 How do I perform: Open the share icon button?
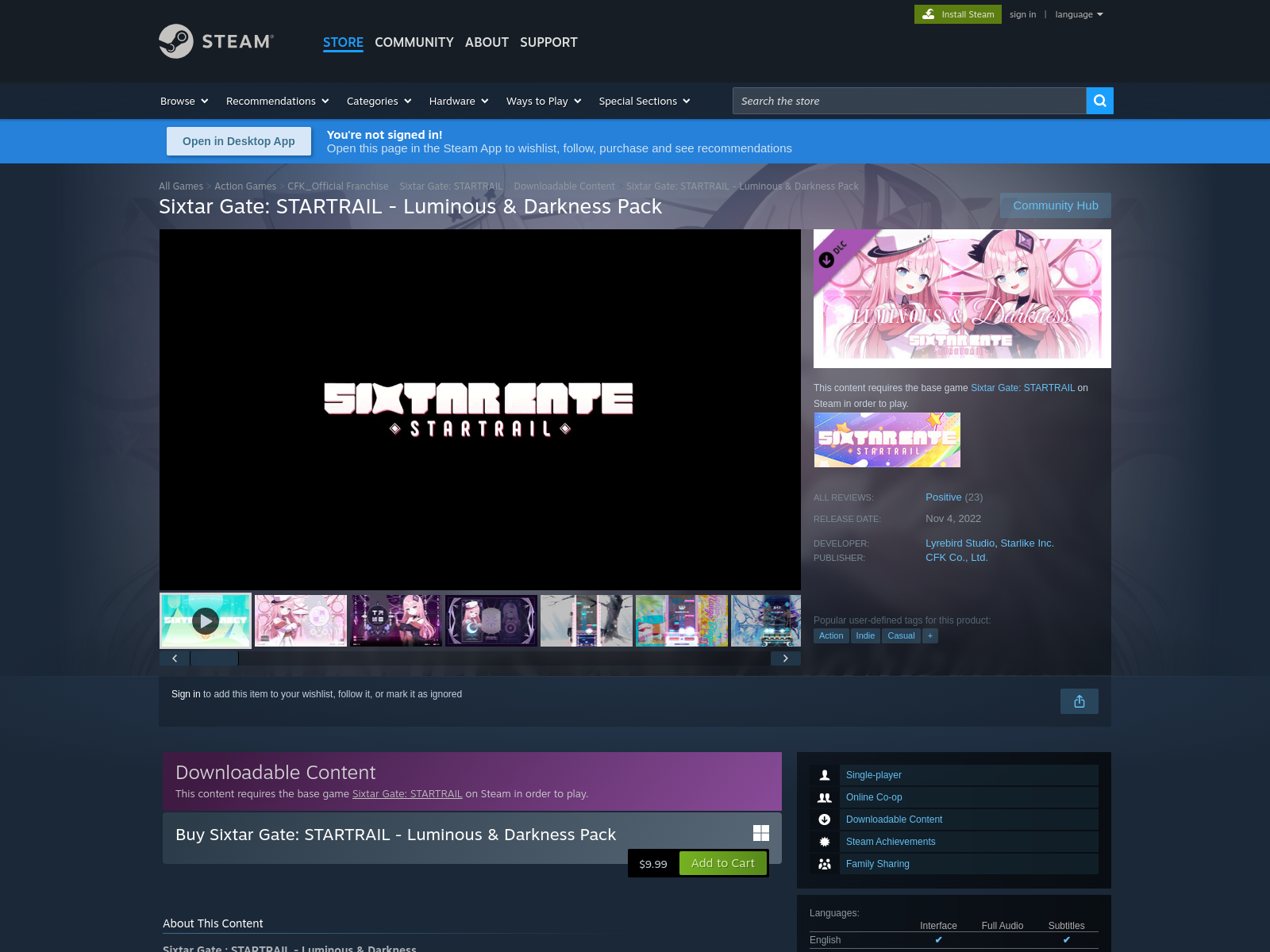(x=1079, y=701)
